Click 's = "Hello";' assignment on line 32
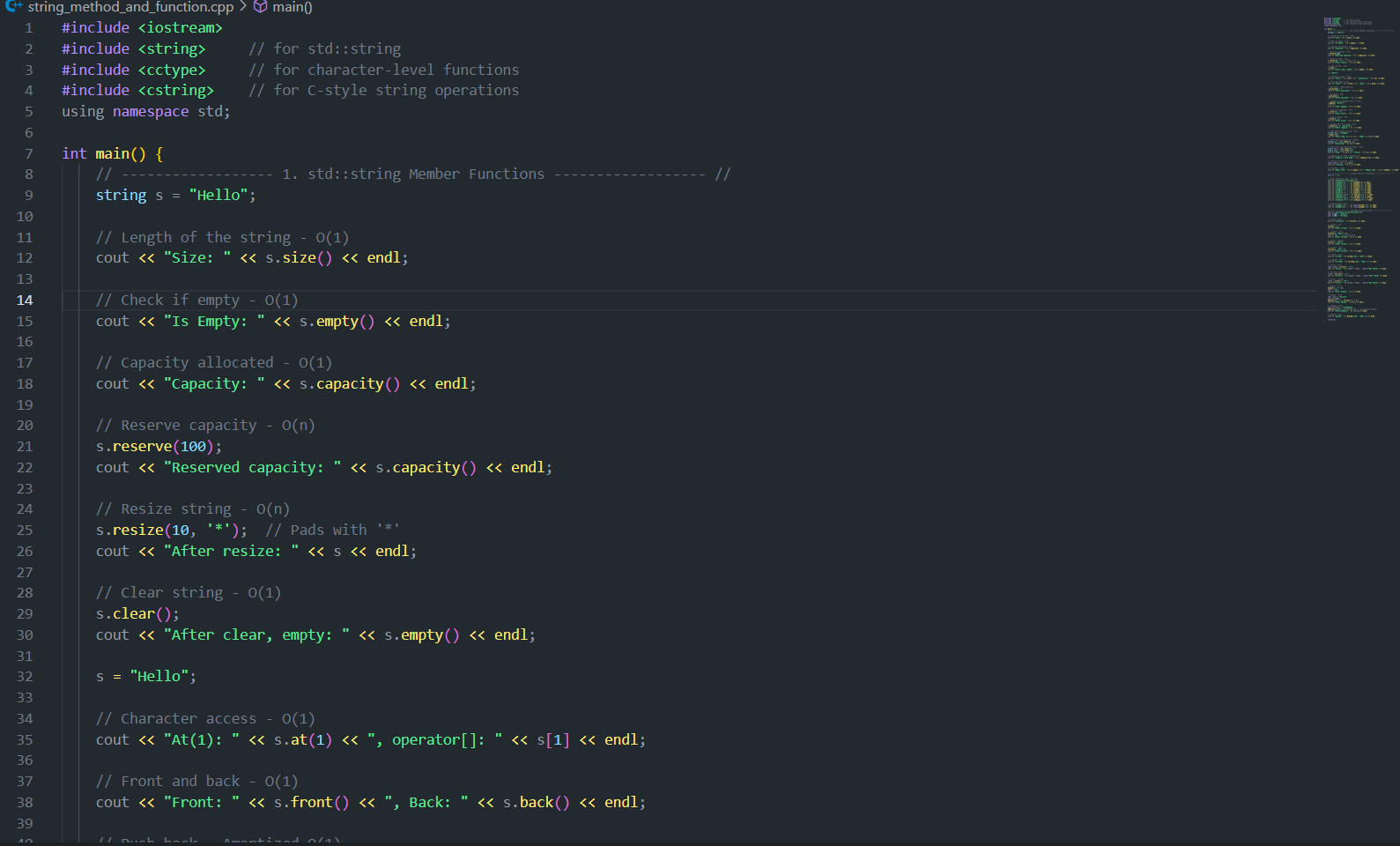The height and width of the screenshot is (846, 1400). click(x=146, y=677)
